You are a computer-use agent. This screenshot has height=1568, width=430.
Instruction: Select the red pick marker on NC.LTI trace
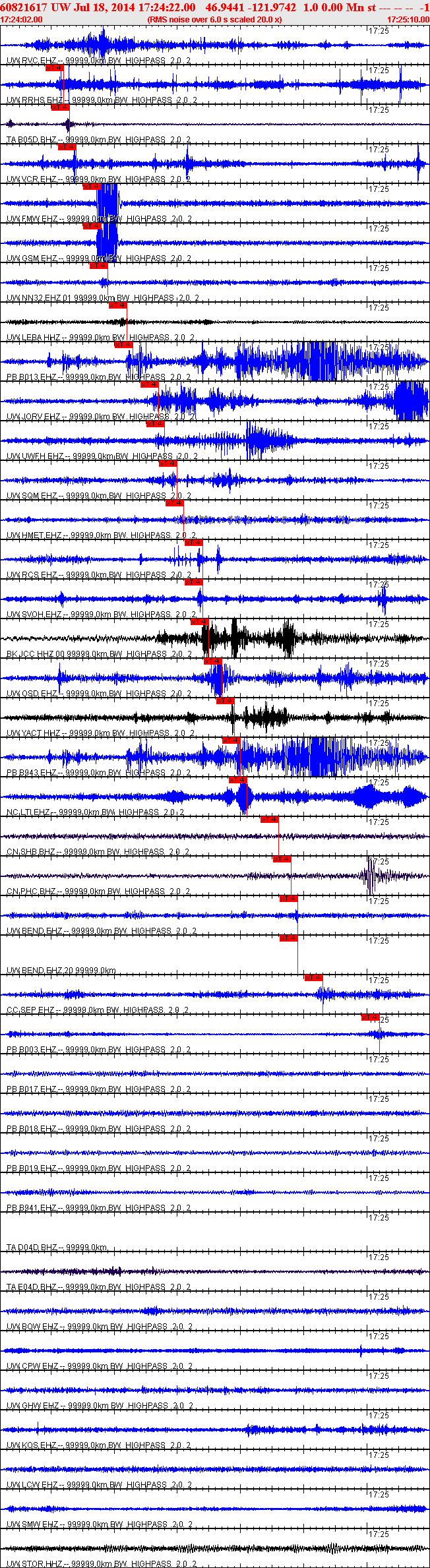[x=238, y=779]
